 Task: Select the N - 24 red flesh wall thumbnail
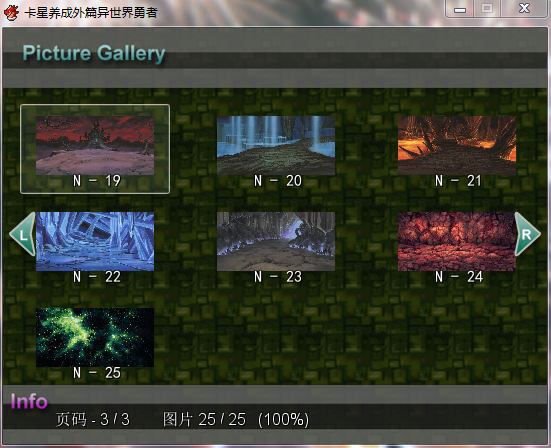[457, 241]
